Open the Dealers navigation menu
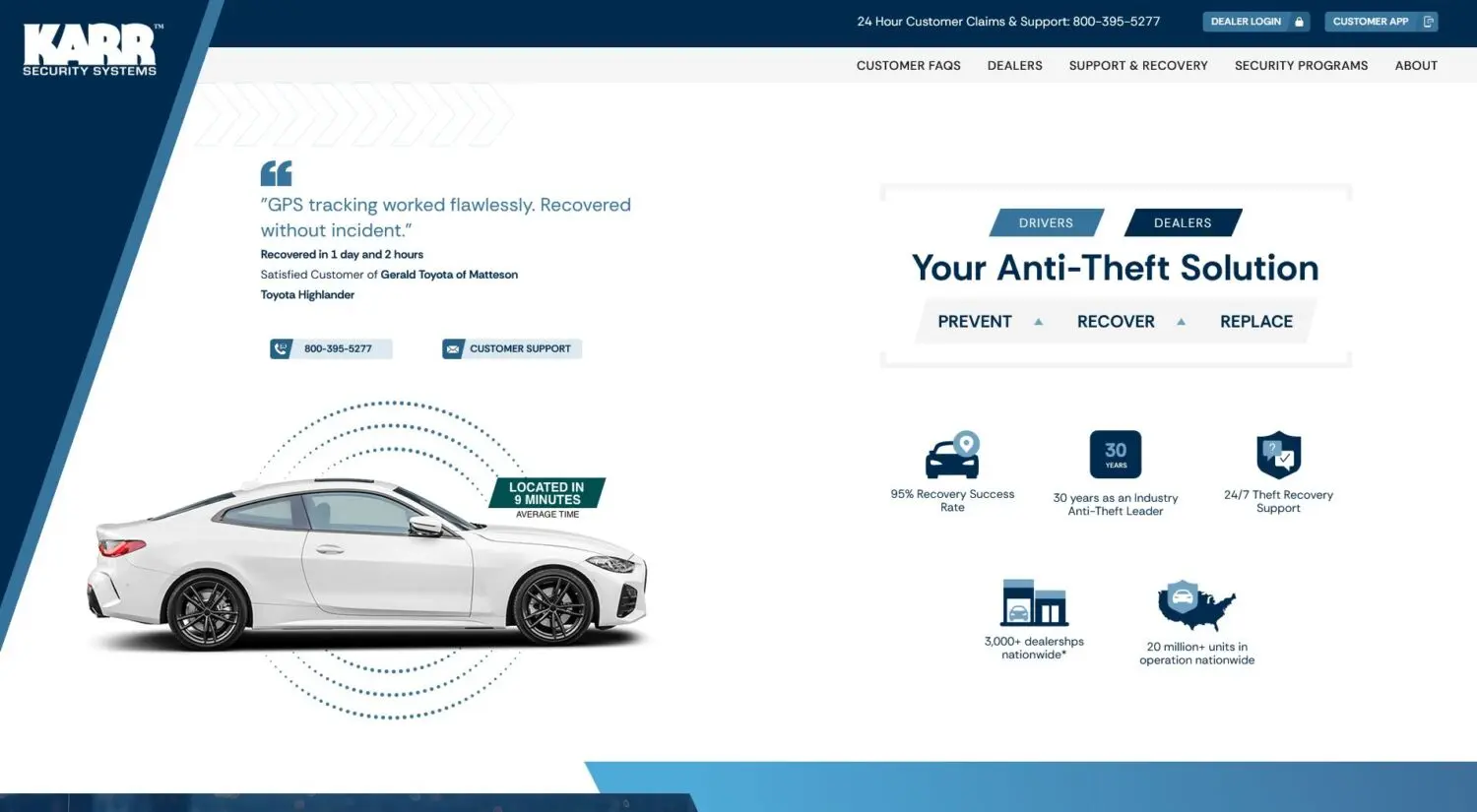The image size is (1477, 812). 1014,65
